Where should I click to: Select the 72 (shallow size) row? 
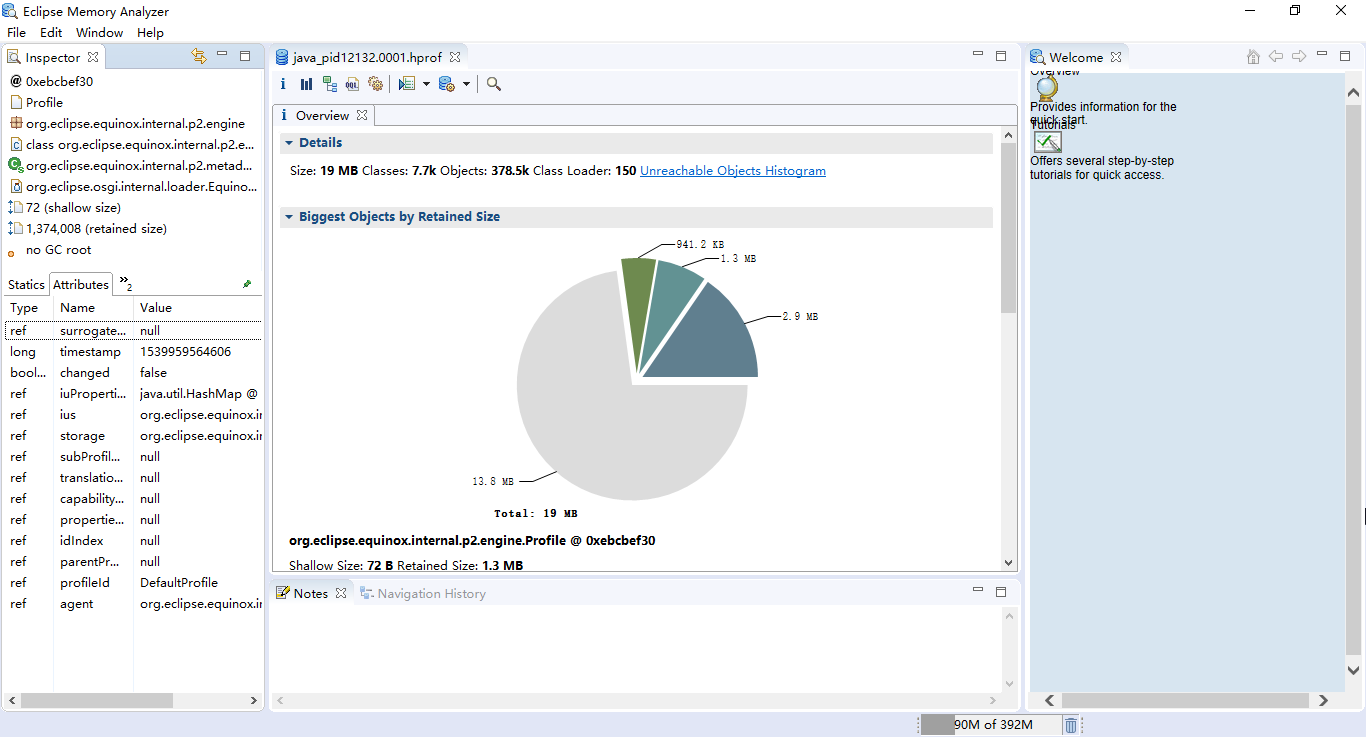pyautogui.click(x=133, y=208)
